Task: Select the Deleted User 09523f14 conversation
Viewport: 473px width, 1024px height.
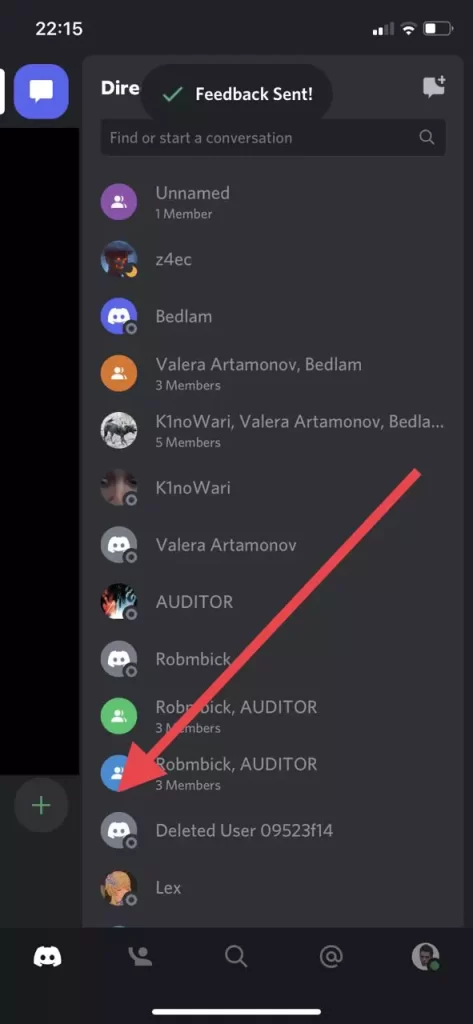Action: click(273, 831)
